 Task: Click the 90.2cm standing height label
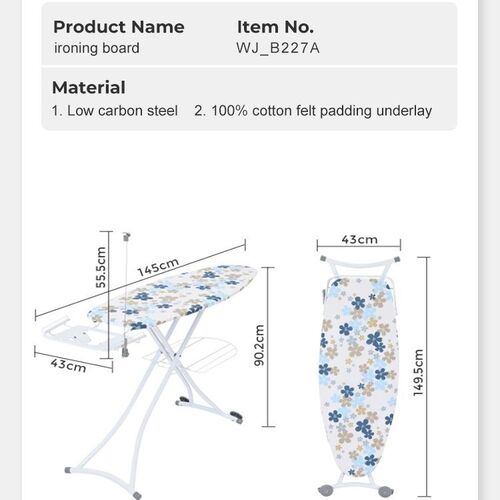pos(259,345)
